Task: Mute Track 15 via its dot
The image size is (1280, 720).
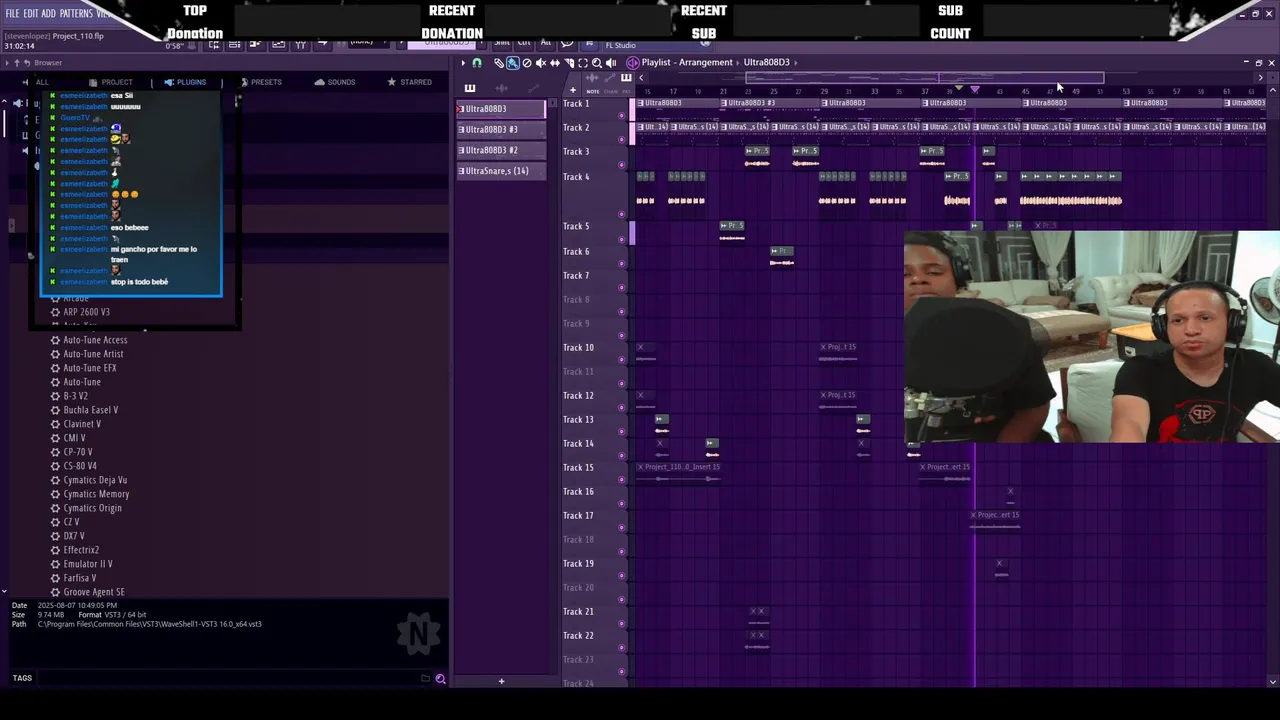Action: tap(622, 479)
